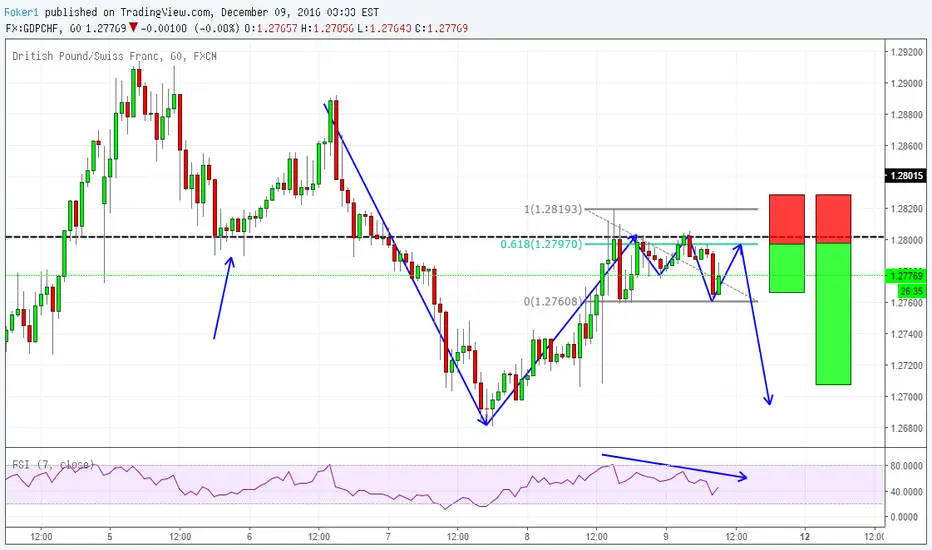Click the O:1.27657 open price value
Viewport: 932px width, 550px height.
point(271,28)
